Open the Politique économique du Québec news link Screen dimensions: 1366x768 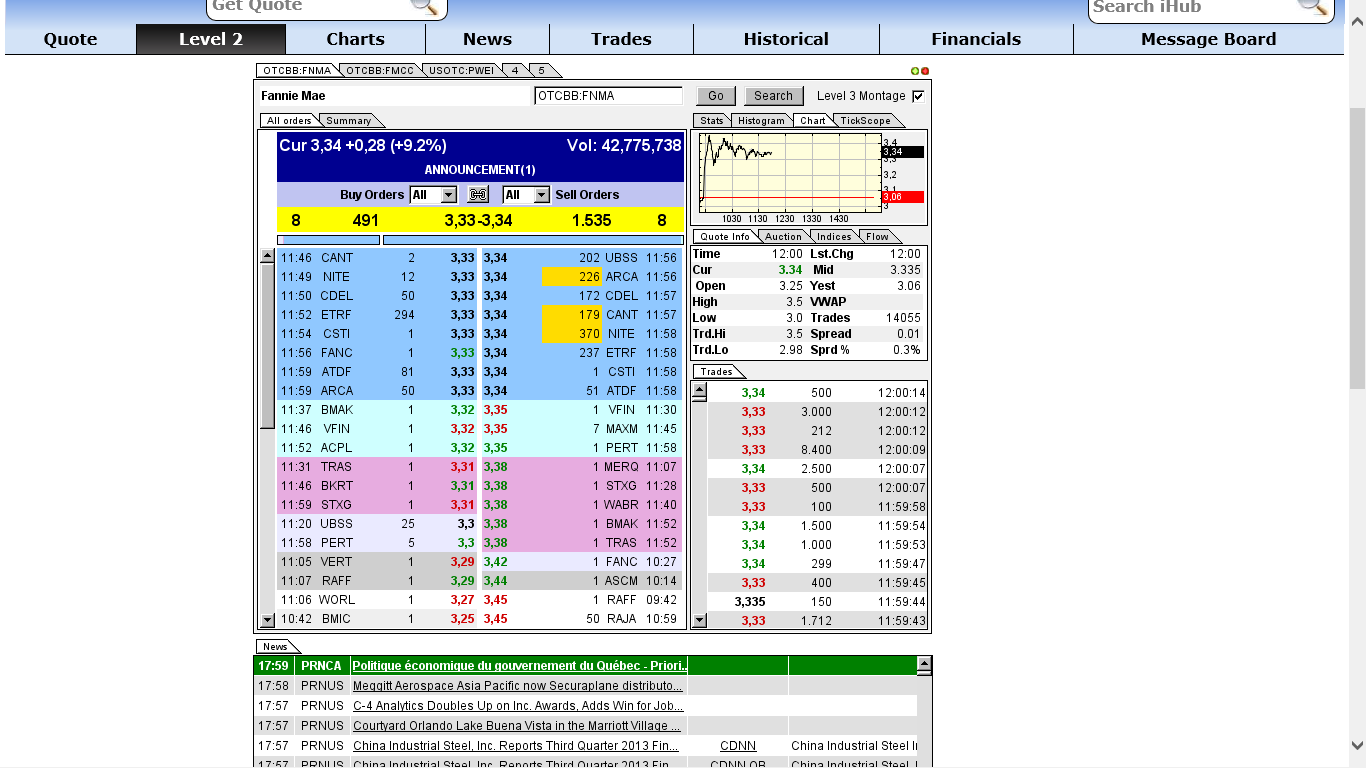(520, 666)
